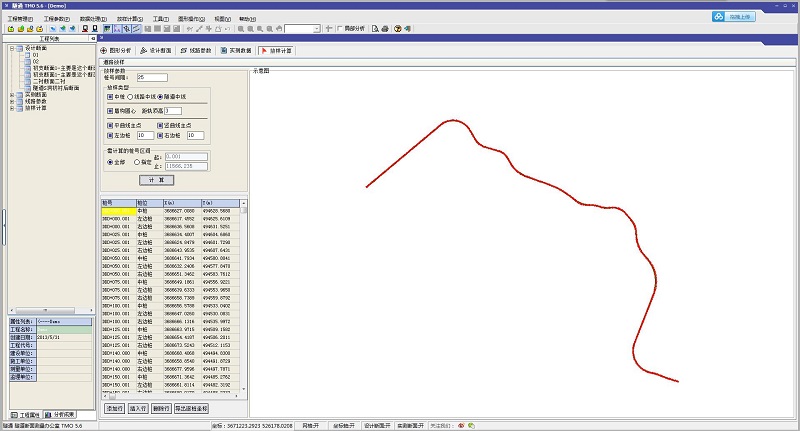Switch to the 实测数据 tab
This screenshot has width=800, height=431.
236,50
